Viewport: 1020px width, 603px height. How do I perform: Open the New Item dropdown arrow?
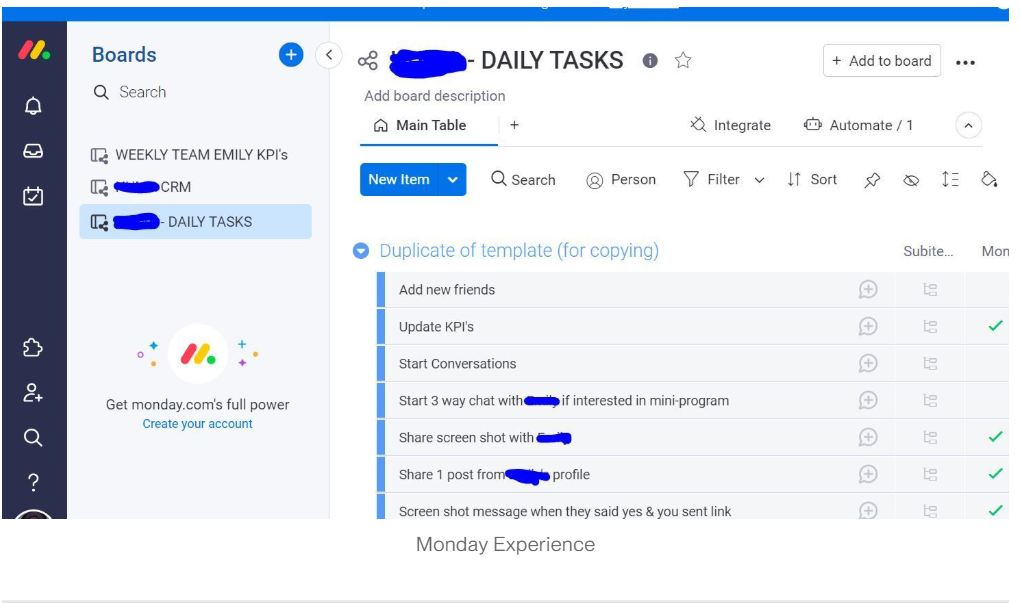click(x=453, y=180)
